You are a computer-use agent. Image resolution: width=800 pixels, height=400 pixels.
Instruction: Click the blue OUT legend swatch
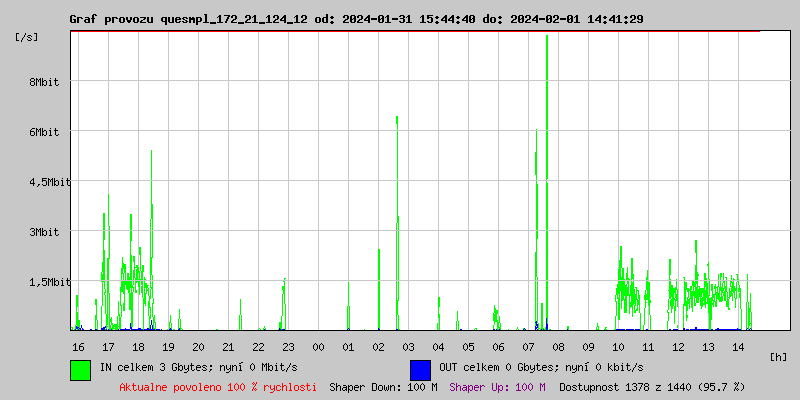coord(420,369)
